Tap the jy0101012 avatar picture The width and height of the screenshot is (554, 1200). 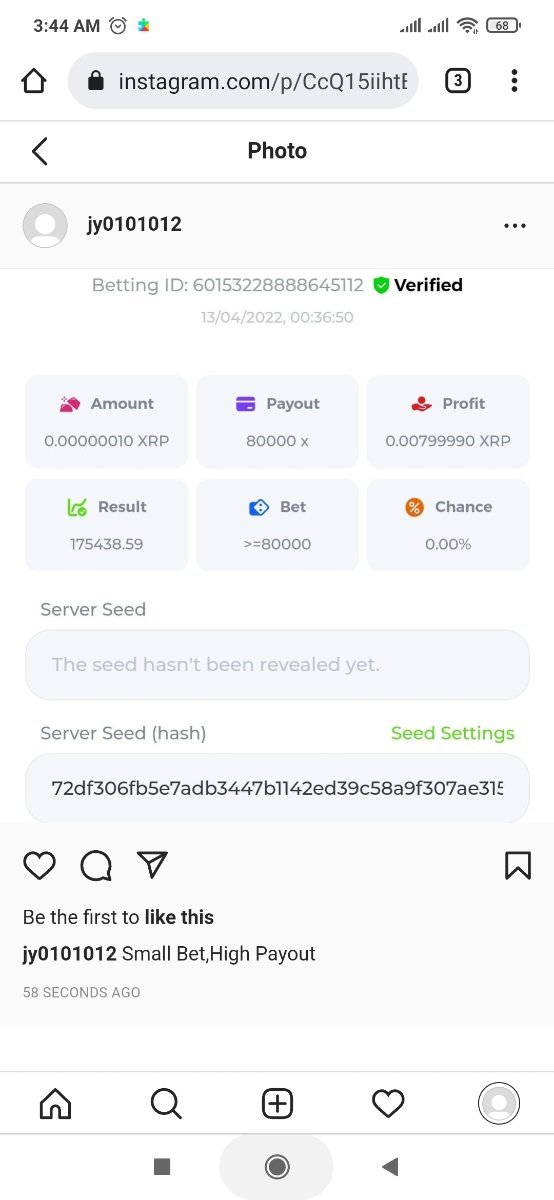[x=45, y=226]
